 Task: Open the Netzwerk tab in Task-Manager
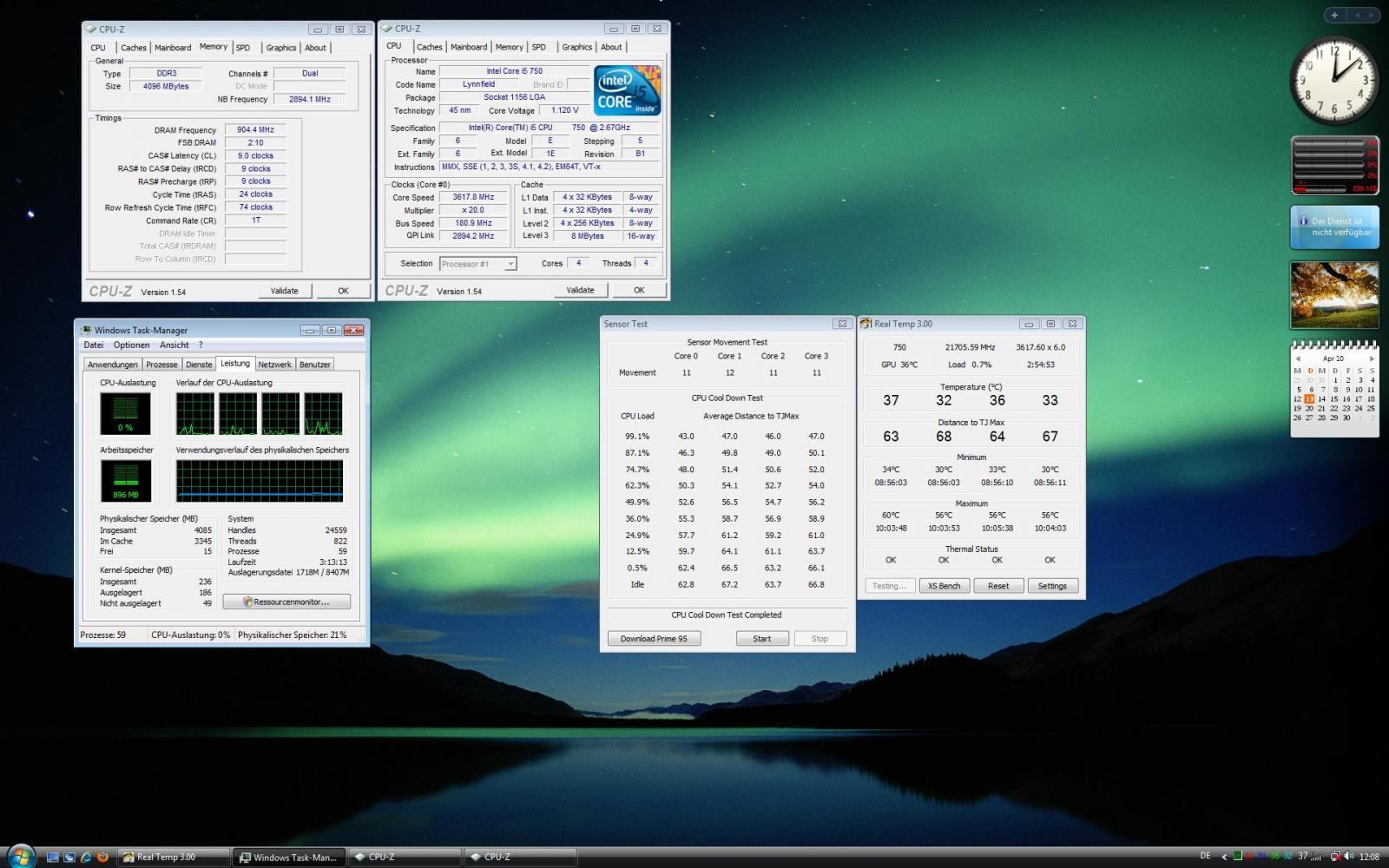click(274, 365)
